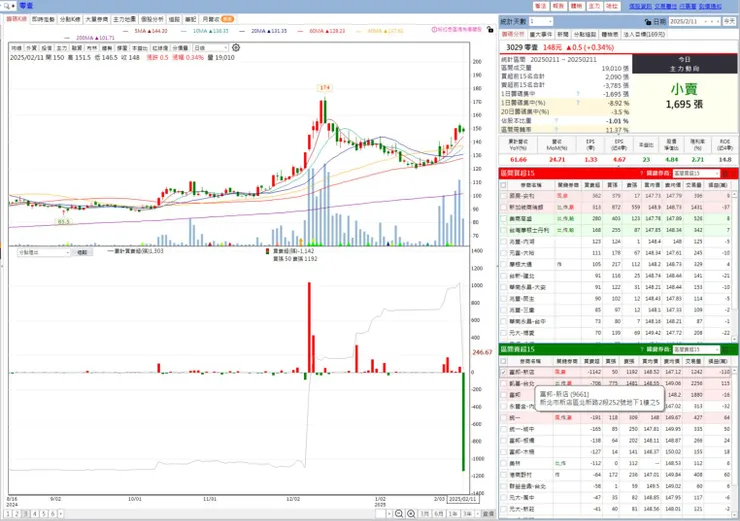Check the 統一-城中 row checkbox
The height and width of the screenshot is (521, 740).
point(504,429)
